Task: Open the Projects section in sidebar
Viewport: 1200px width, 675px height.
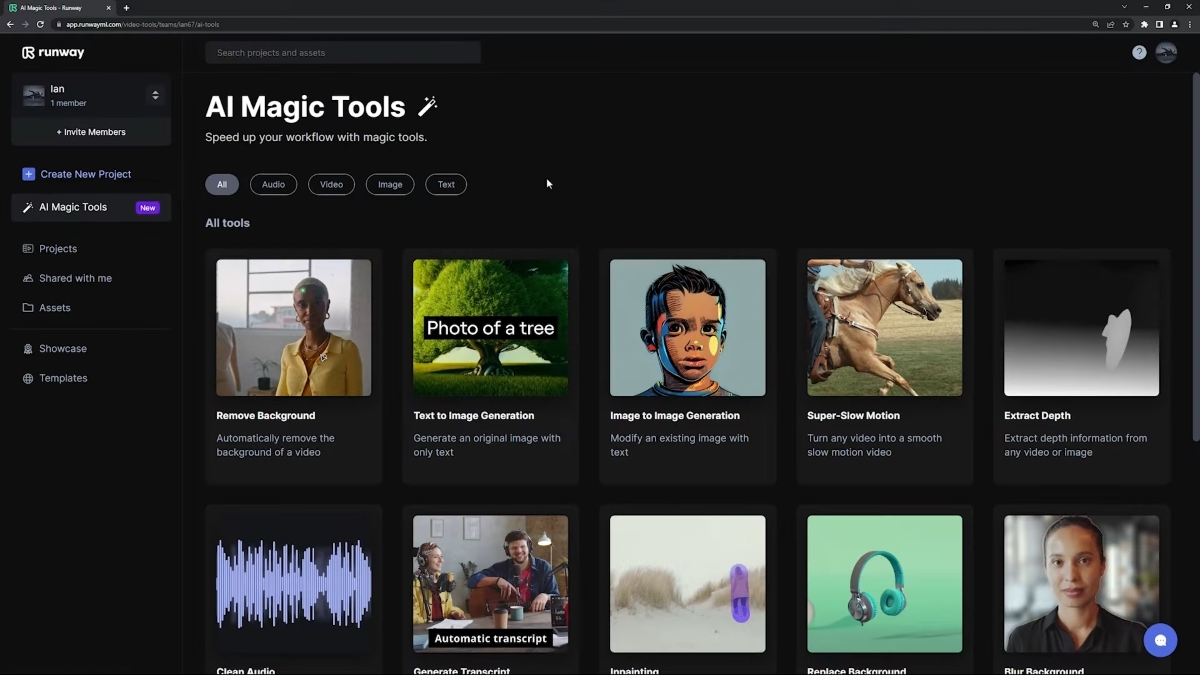Action: coord(27,248)
